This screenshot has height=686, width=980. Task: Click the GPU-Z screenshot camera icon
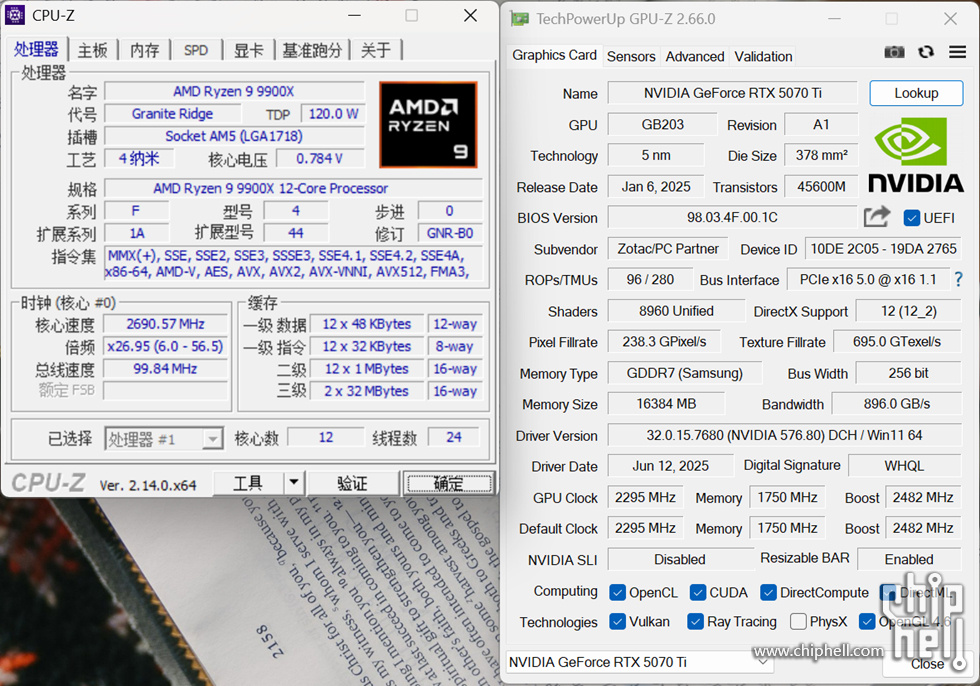[x=894, y=52]
